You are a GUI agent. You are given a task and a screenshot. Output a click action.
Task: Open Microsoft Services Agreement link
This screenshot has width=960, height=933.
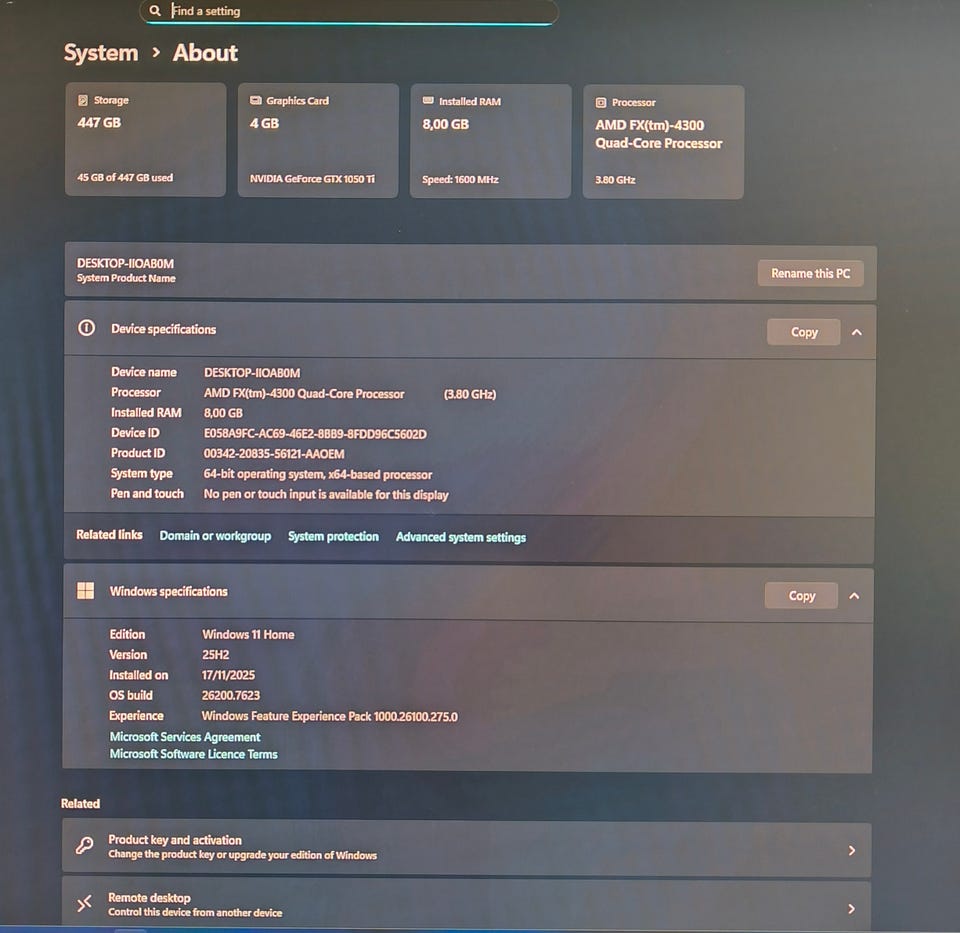tap(185, 736)
